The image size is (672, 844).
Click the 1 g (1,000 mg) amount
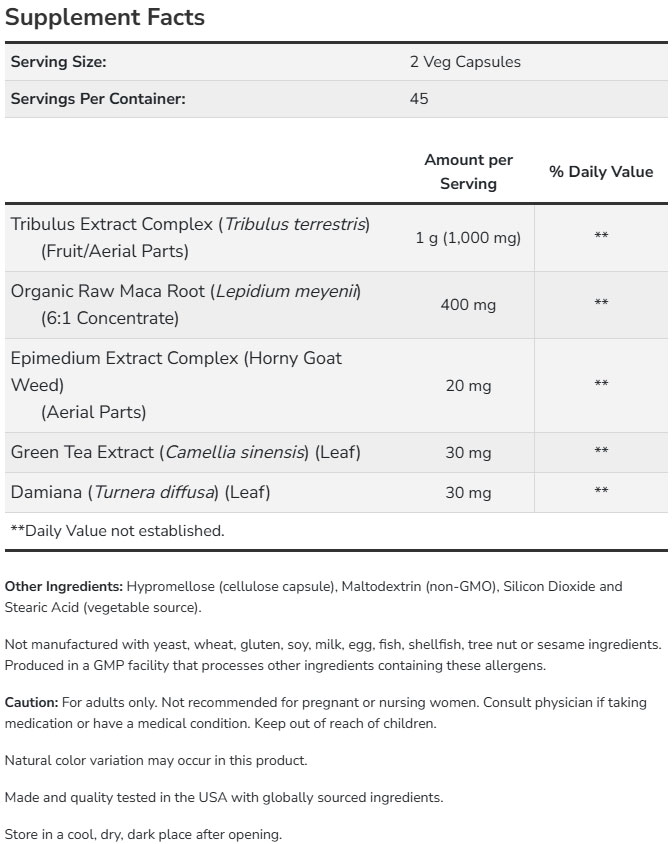click(x=468, y=237)
